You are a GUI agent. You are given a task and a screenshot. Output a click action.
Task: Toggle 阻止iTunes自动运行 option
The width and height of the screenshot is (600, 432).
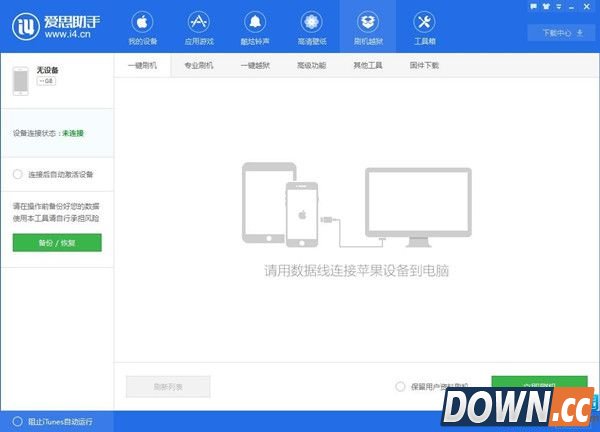pyautogui.click(x=18, y=422)
